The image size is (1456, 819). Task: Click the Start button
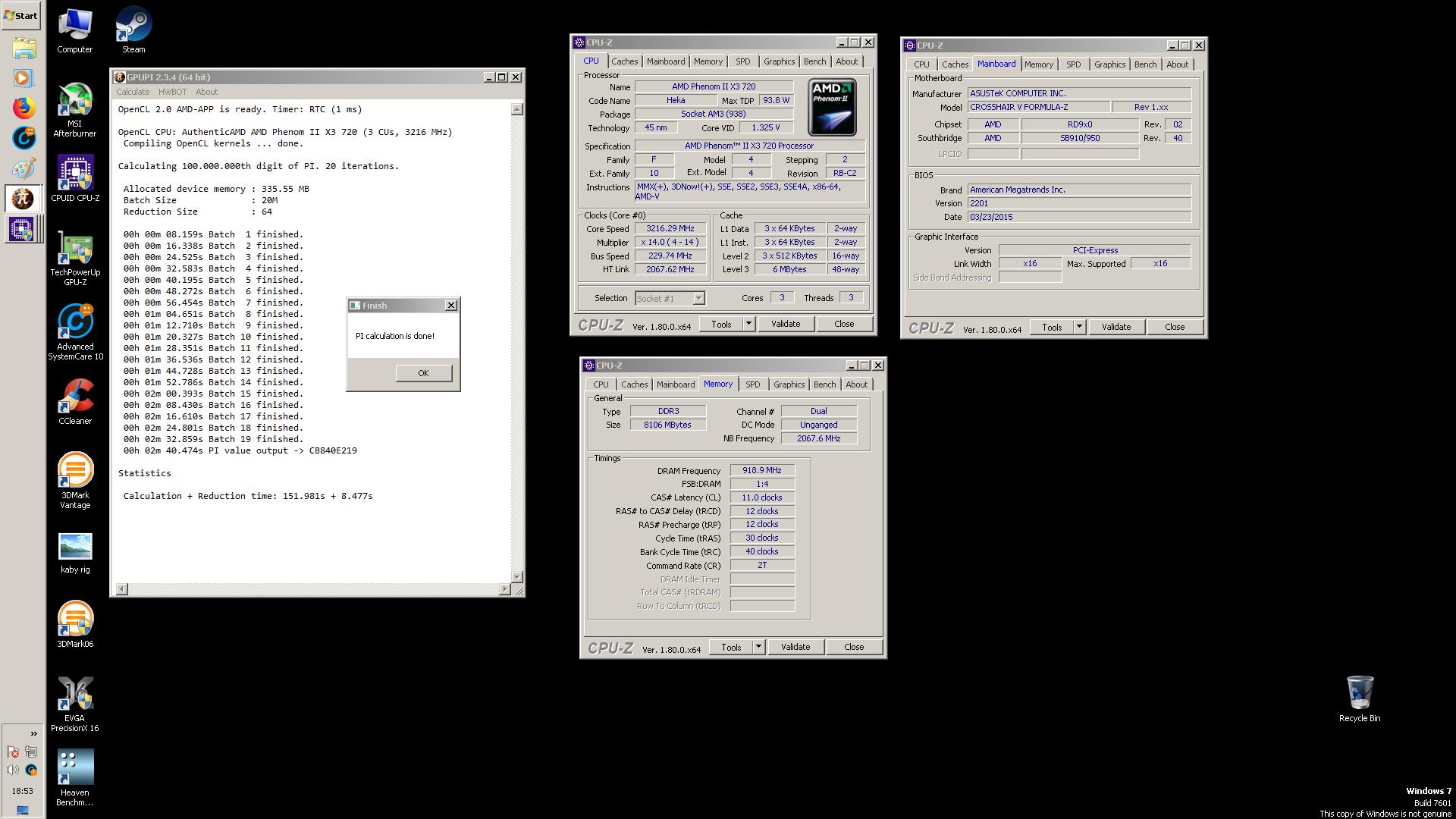coord(21,15)
